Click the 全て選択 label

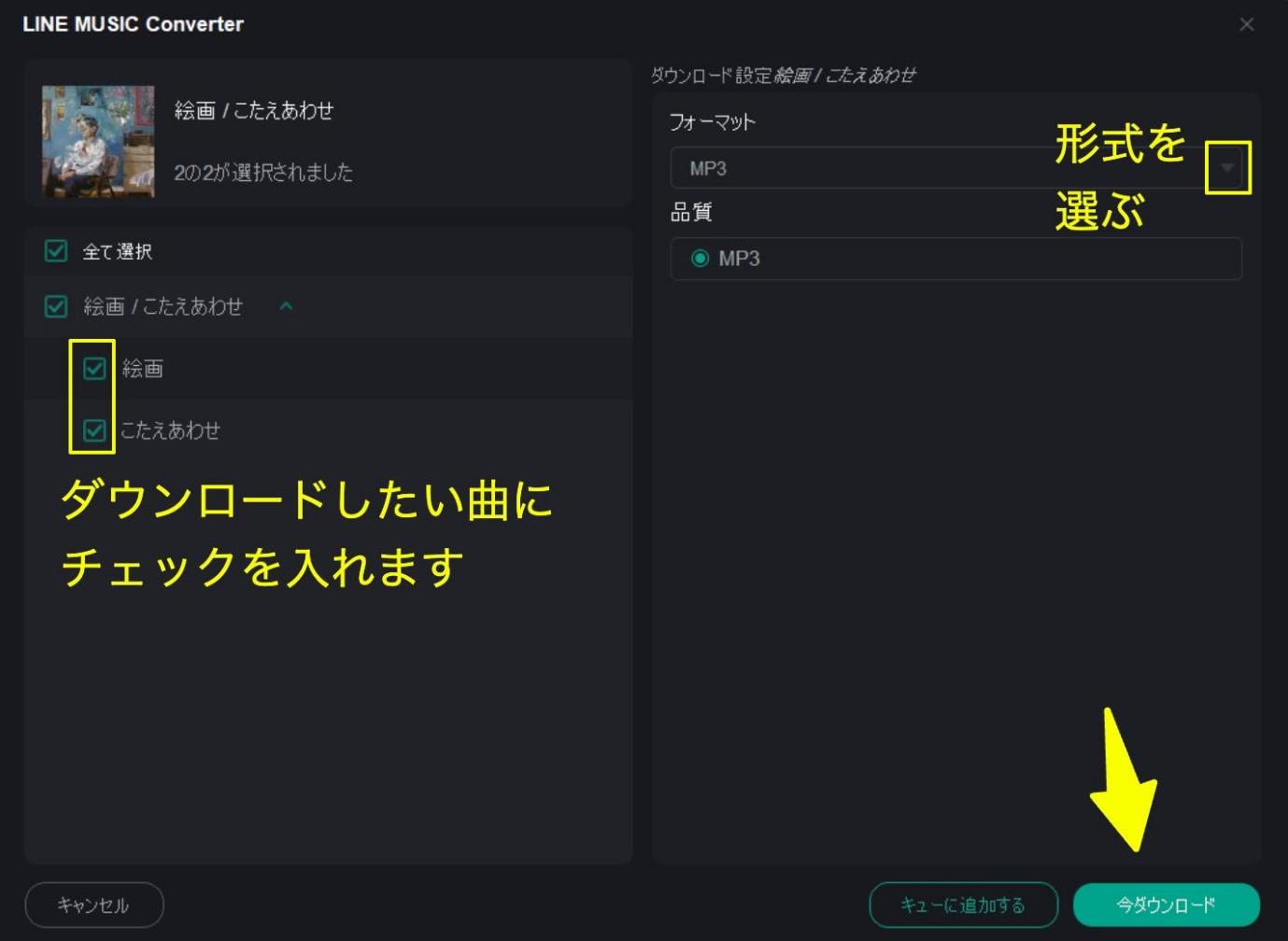[118, 251]
